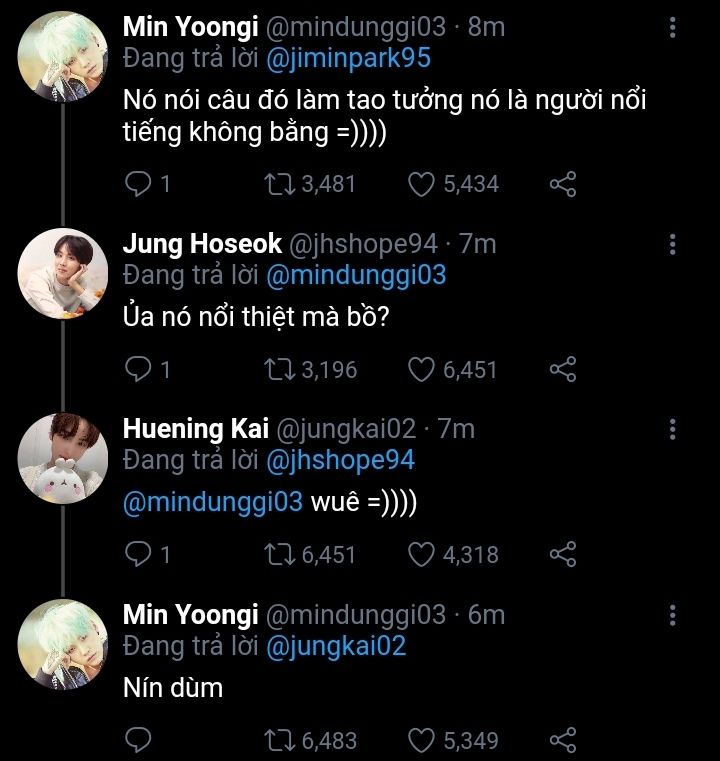Viewport: 720px width, 761px height.
Task: Reply to Jung Hoseok's tweet
Action: [139, 369]
